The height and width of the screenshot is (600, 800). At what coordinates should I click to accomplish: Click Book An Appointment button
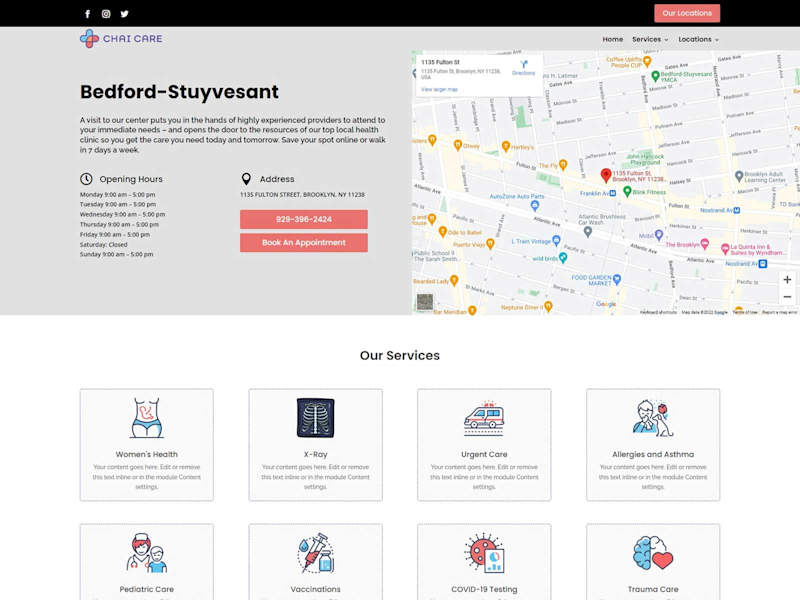304,242
